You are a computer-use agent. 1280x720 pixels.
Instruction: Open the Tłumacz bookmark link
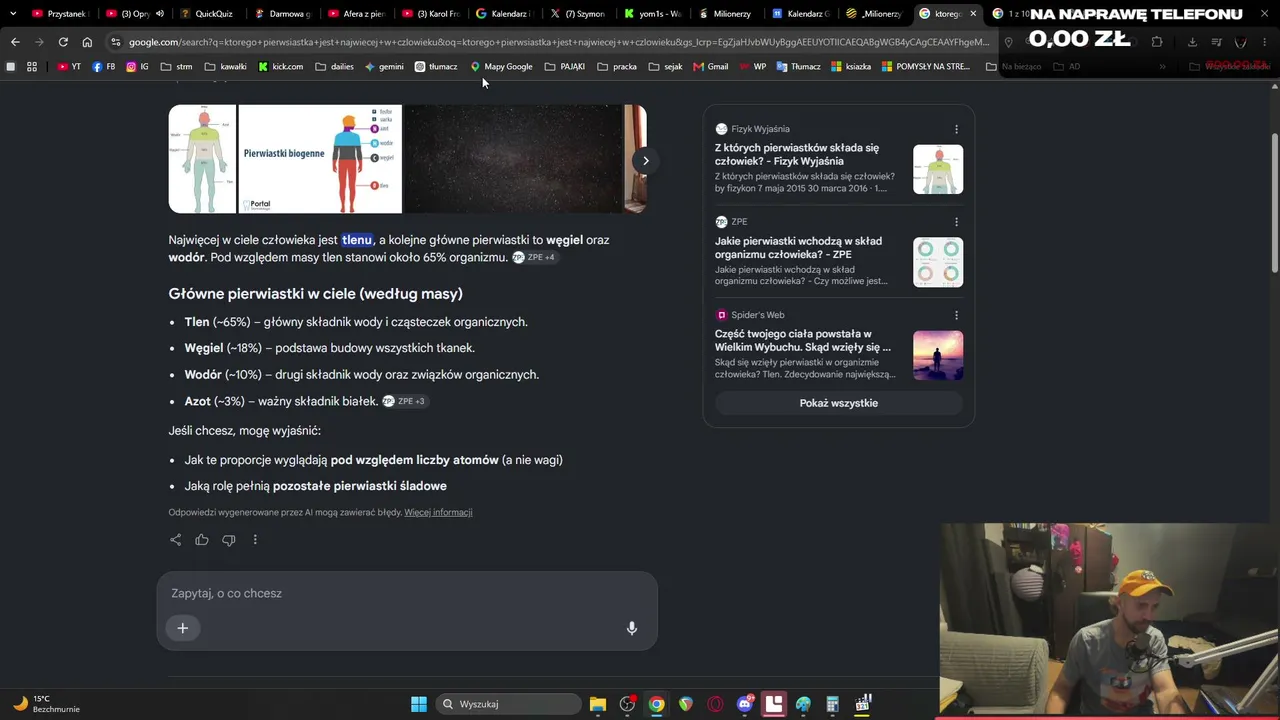point(798,67)
